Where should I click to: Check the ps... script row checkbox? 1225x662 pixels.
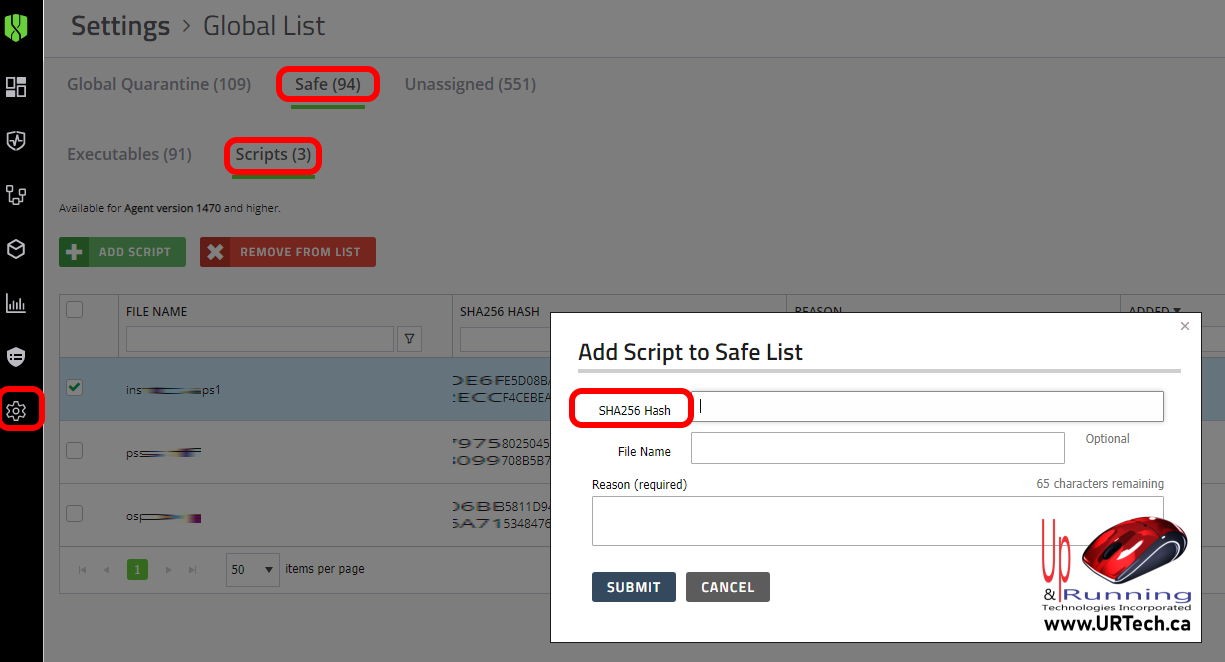point(74,450)
